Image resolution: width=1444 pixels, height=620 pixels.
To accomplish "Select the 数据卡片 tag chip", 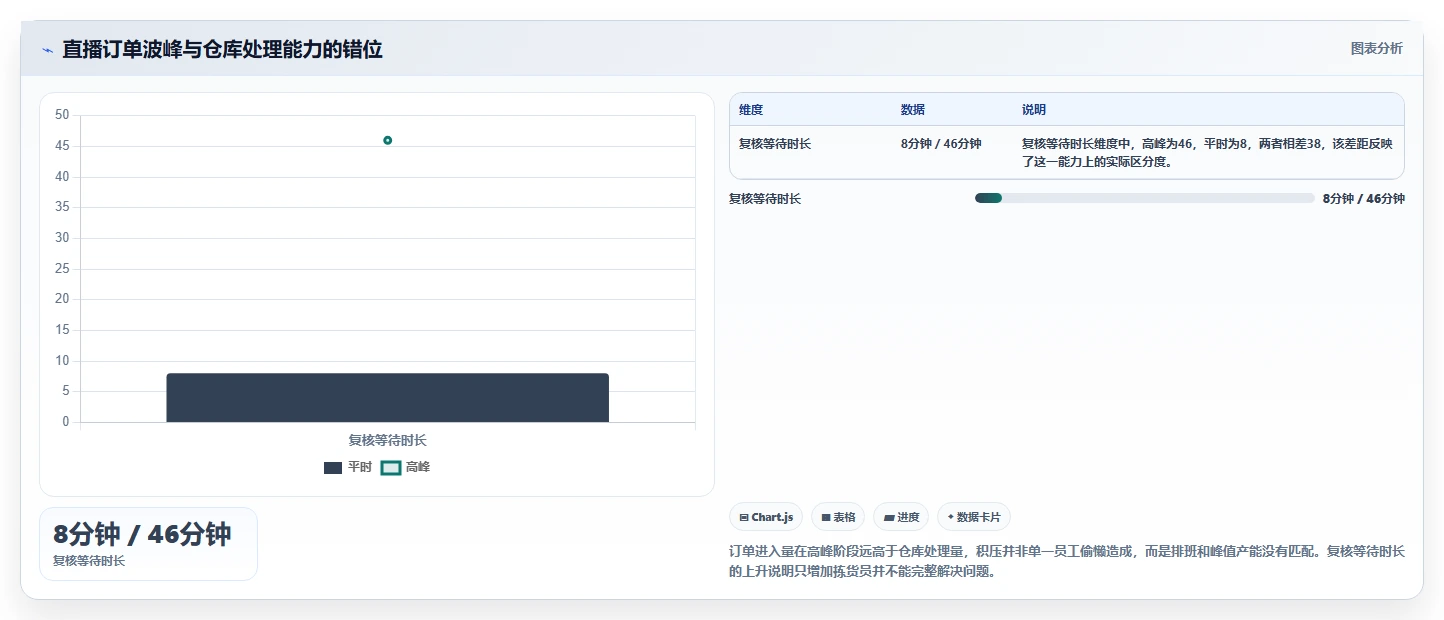I will coord(974,517).
